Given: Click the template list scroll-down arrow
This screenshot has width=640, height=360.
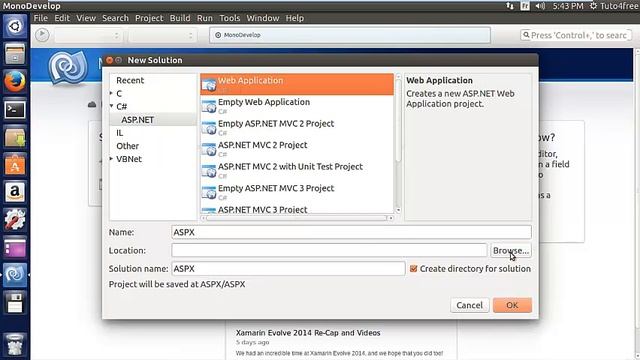Looking at the screenshot, I should [398, 211].
